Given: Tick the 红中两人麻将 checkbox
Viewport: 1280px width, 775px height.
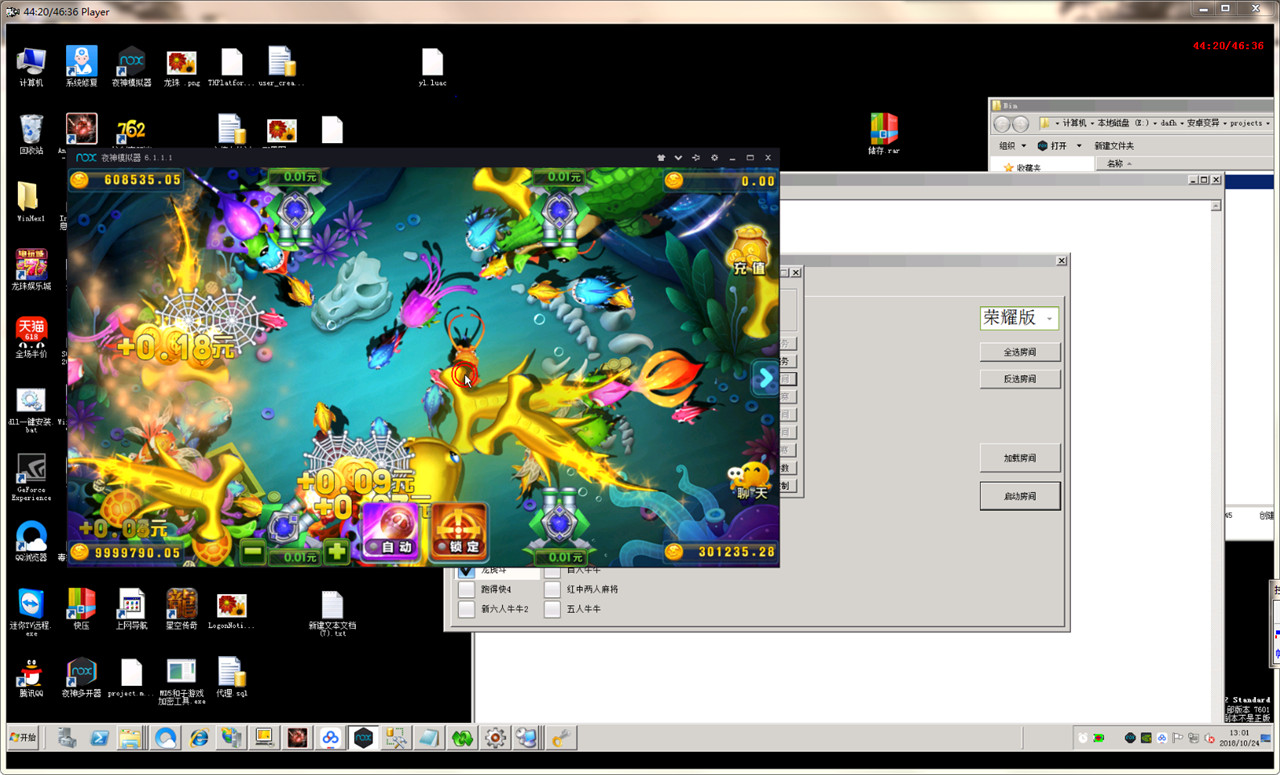Looking at the screenshot, I should pos(553,590).
